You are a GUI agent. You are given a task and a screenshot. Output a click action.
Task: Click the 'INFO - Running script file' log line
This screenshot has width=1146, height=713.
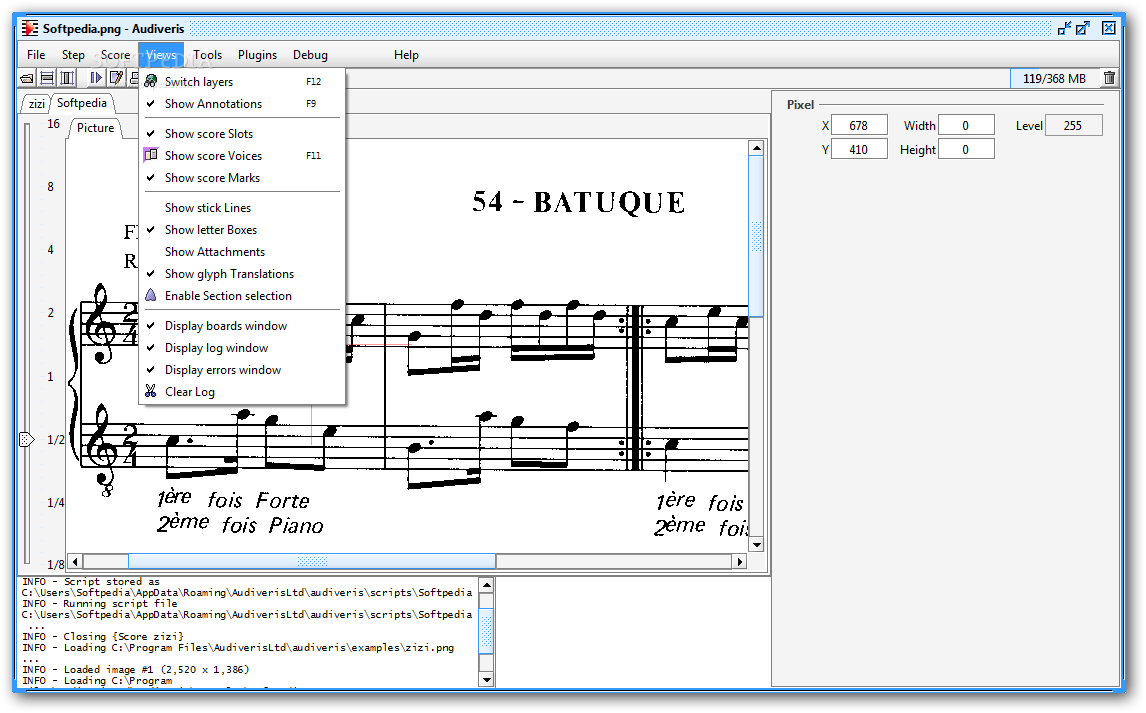(x=99, y=604)
